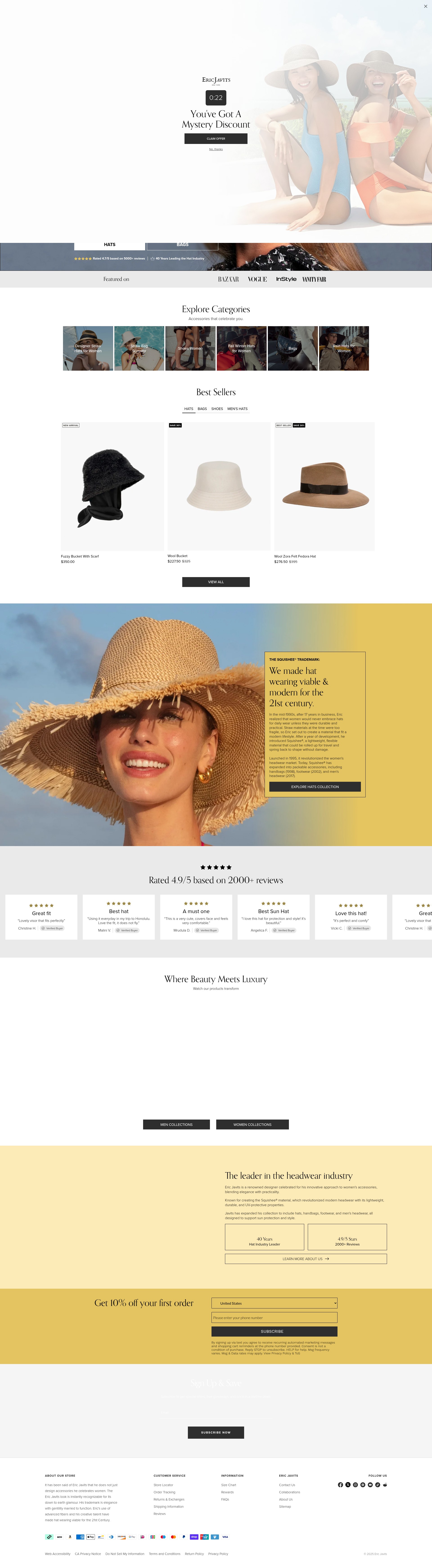This screenshot has height=1568, width=432.
Task: Open the Facebook icon in the footer
Action: [341, 1485]
